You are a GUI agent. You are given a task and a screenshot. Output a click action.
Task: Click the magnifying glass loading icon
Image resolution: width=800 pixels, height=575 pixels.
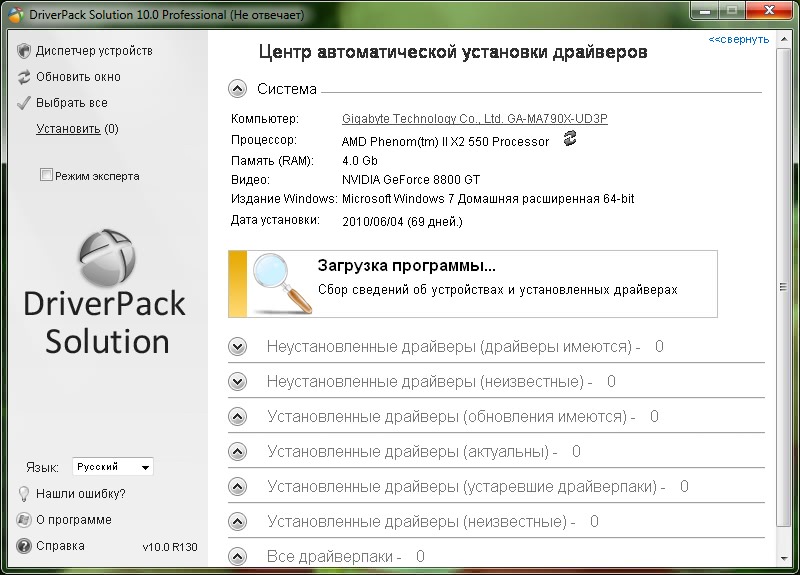pyautogui.click(x=282, y=283)
